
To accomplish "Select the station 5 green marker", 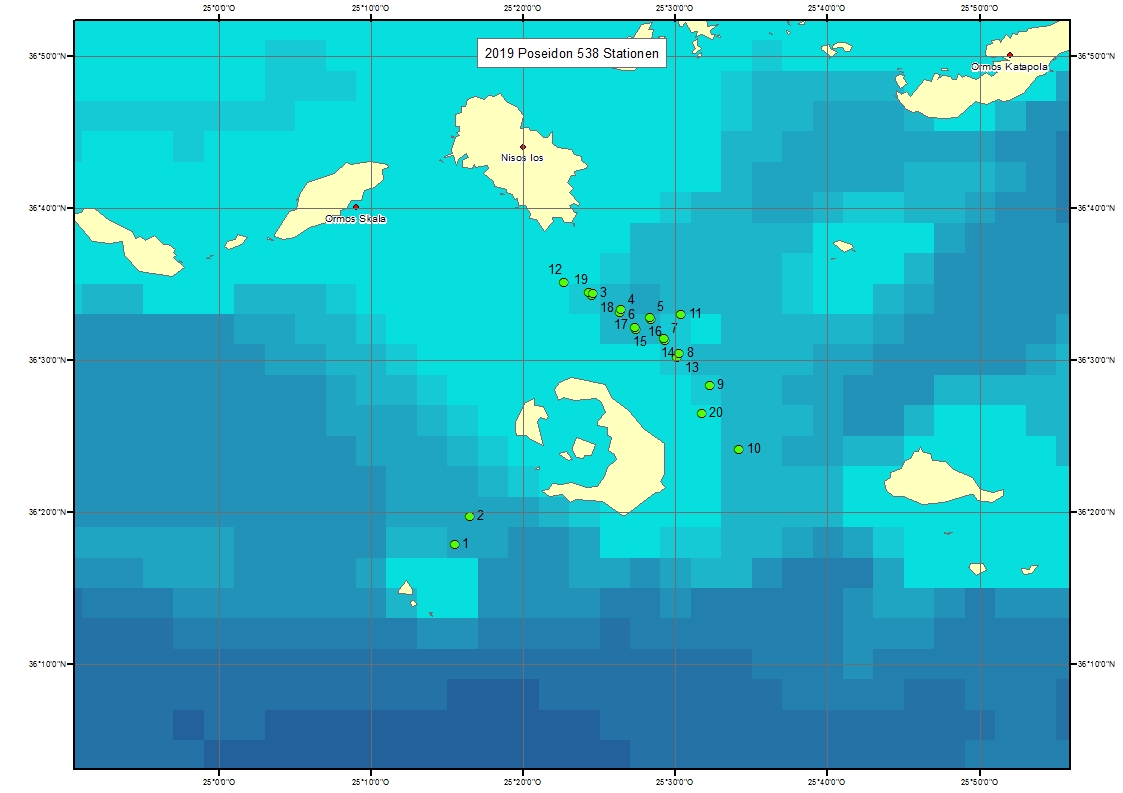I will click(x=650, y=317).
